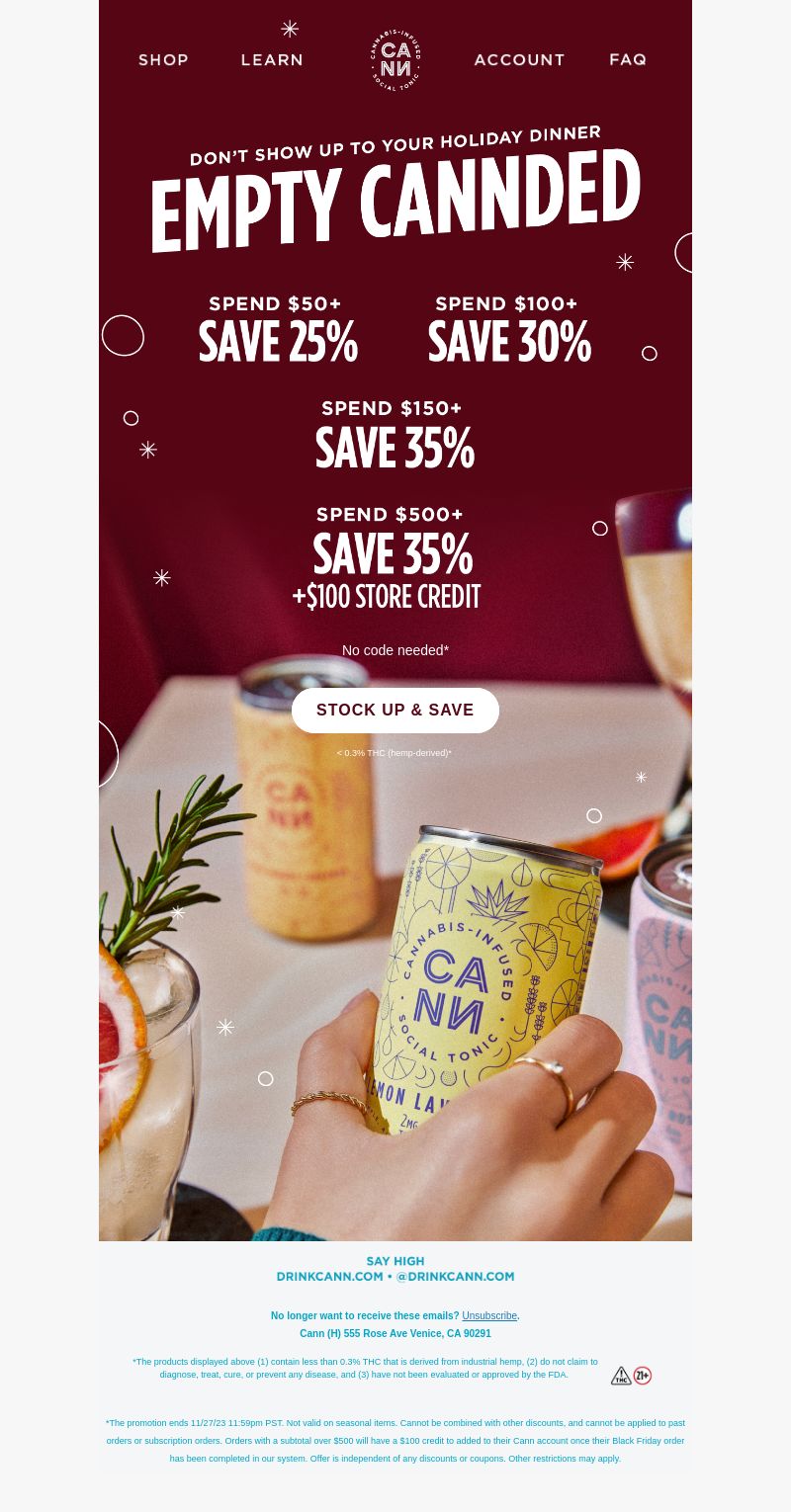
Task: Select the Spend $100+ Save 30% offer
Action: coord(509,330)
